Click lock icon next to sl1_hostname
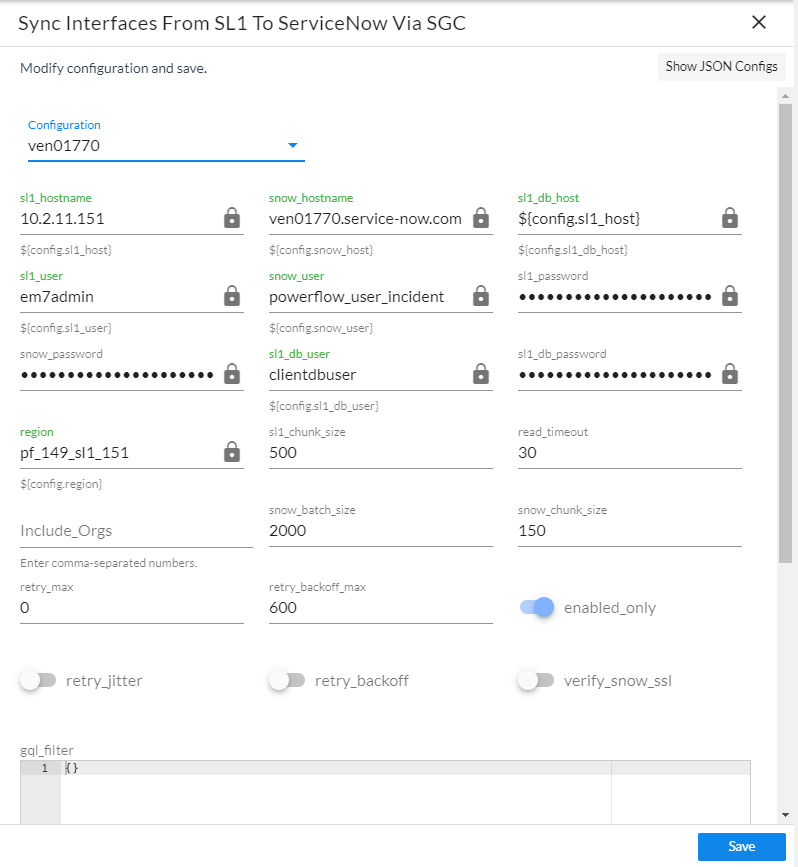Viewport: 798px width, 867px height. tap(232, 218)
